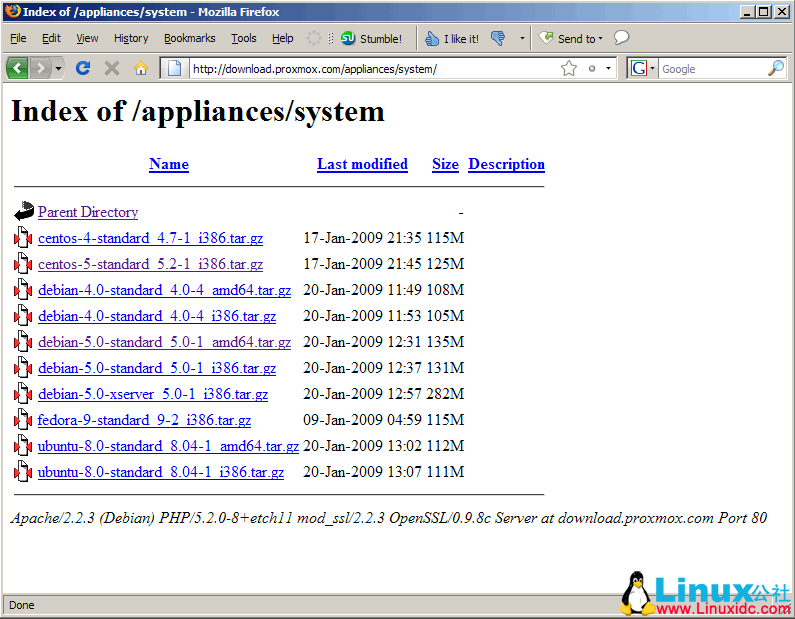795x619 pixels.
Task: Open the Google search engine selector
Action: (643, 68)
